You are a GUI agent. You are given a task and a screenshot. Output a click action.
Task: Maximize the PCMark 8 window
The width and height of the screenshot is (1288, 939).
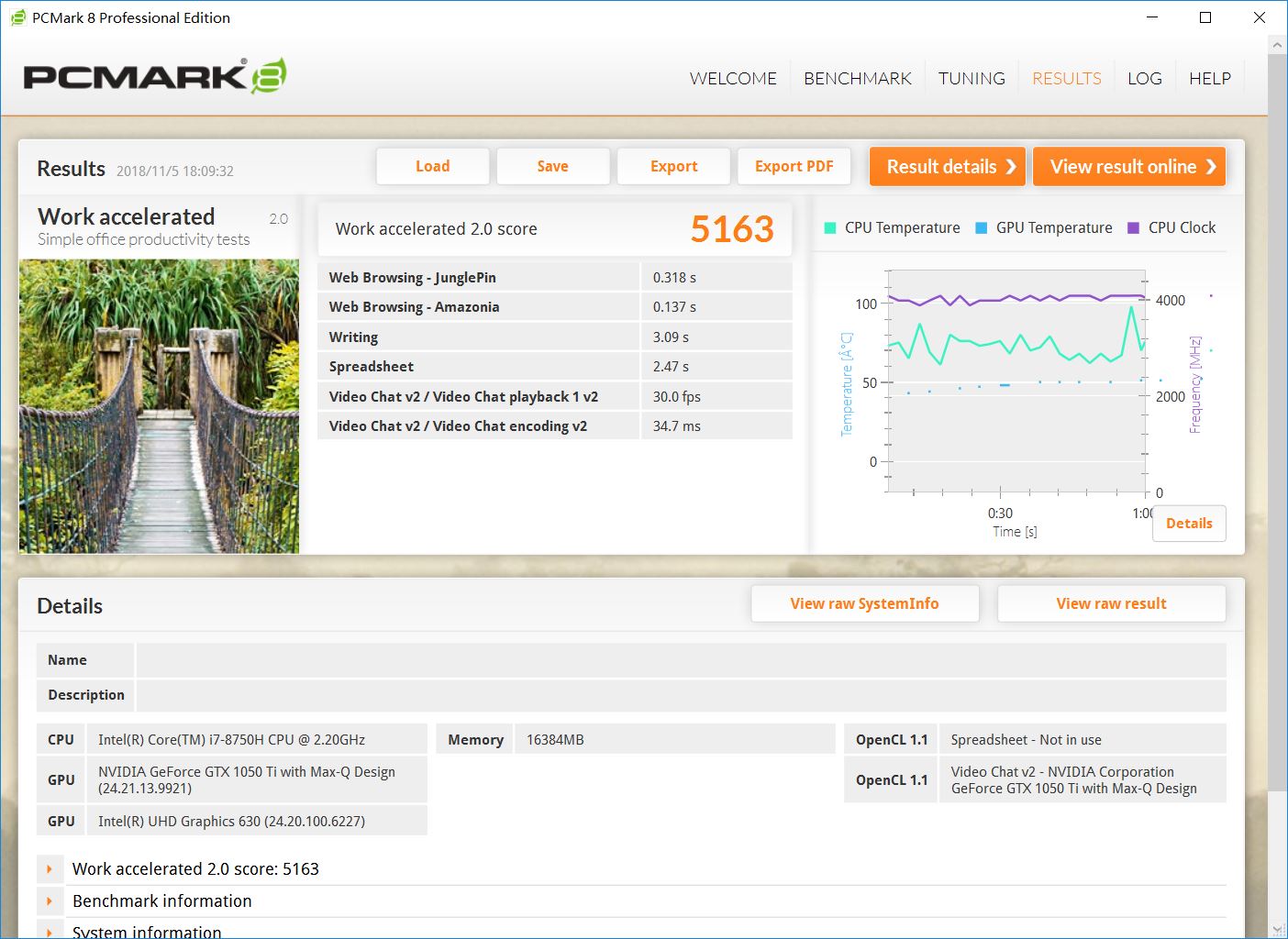click(1205, 17)
